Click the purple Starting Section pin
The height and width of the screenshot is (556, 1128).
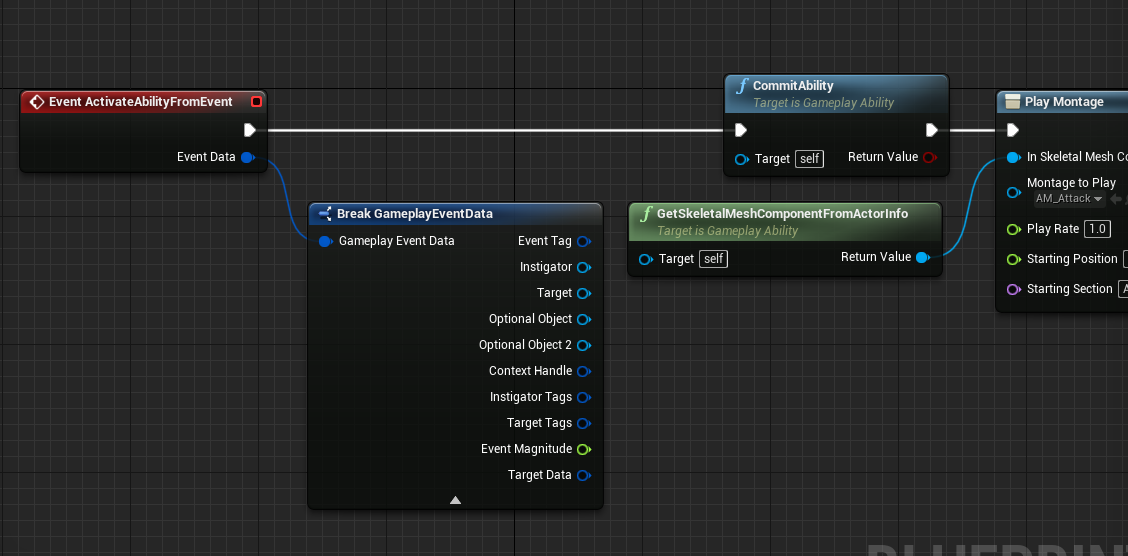[x=1014, y=289]
